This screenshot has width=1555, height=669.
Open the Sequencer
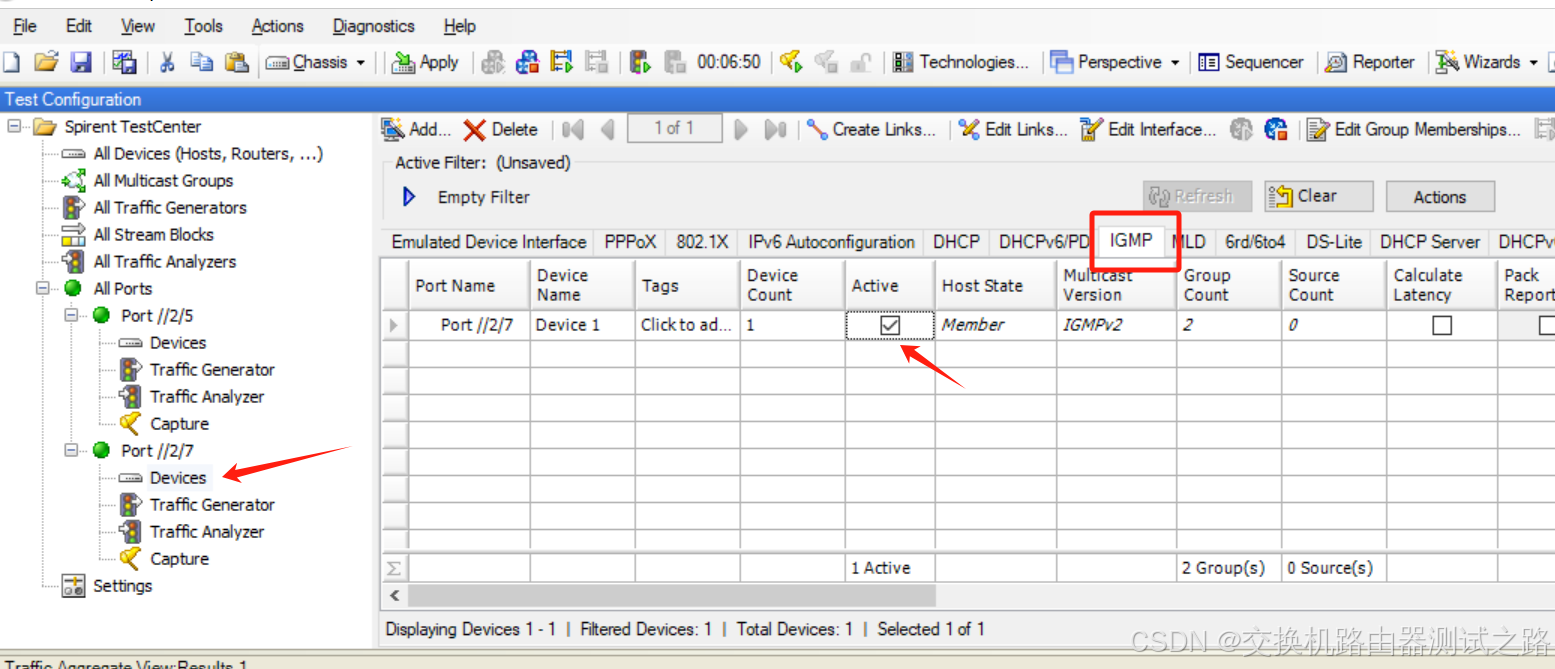pos(1251,62)
